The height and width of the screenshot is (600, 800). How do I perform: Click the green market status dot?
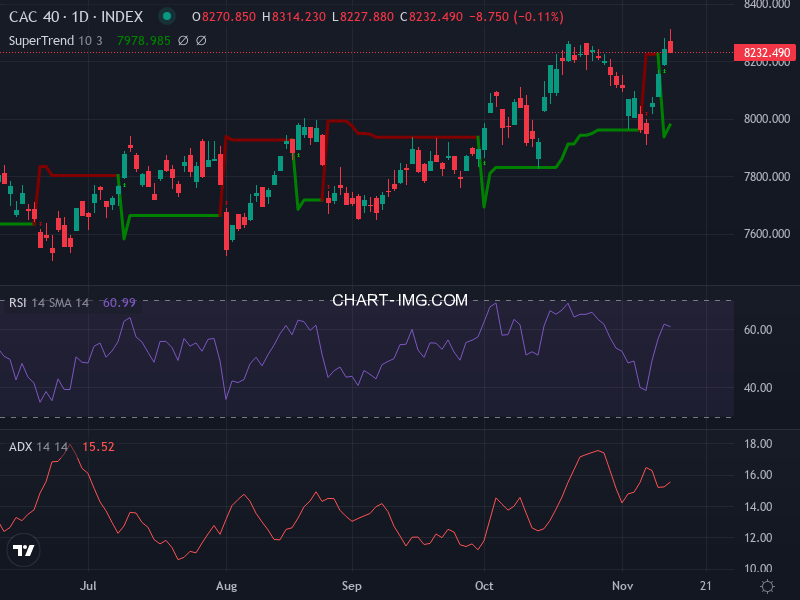(166, 17)
